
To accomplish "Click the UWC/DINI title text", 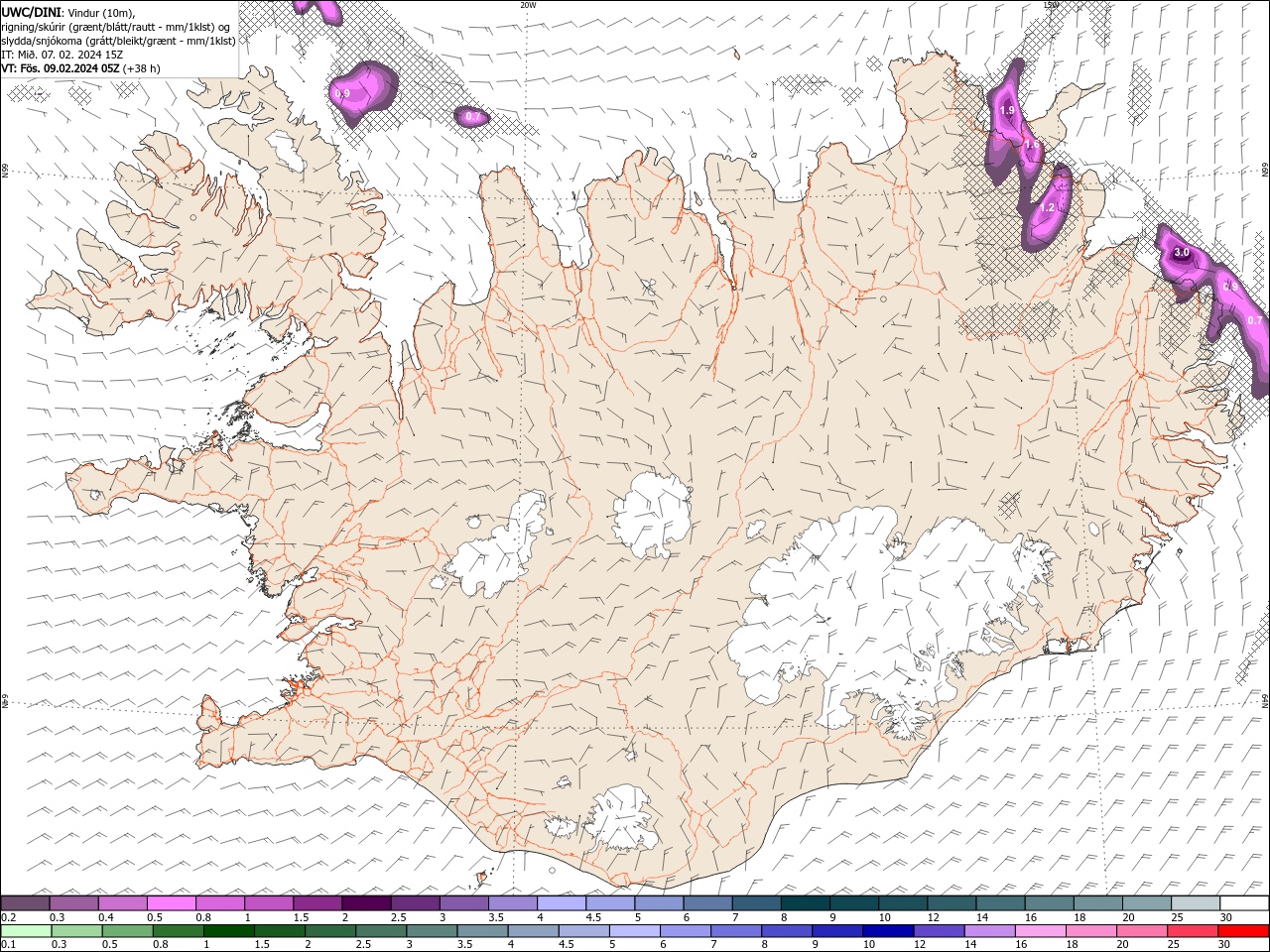I will click(30, 11).
